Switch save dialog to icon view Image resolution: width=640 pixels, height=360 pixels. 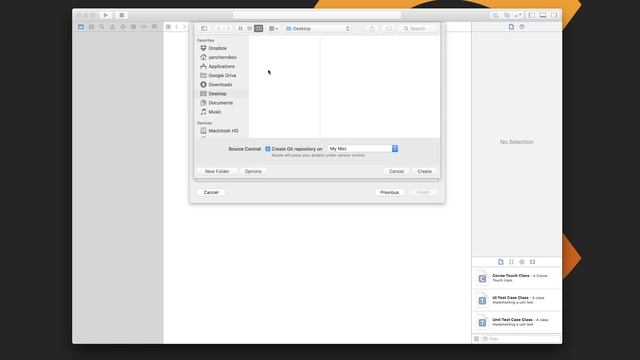click(240, 29)
